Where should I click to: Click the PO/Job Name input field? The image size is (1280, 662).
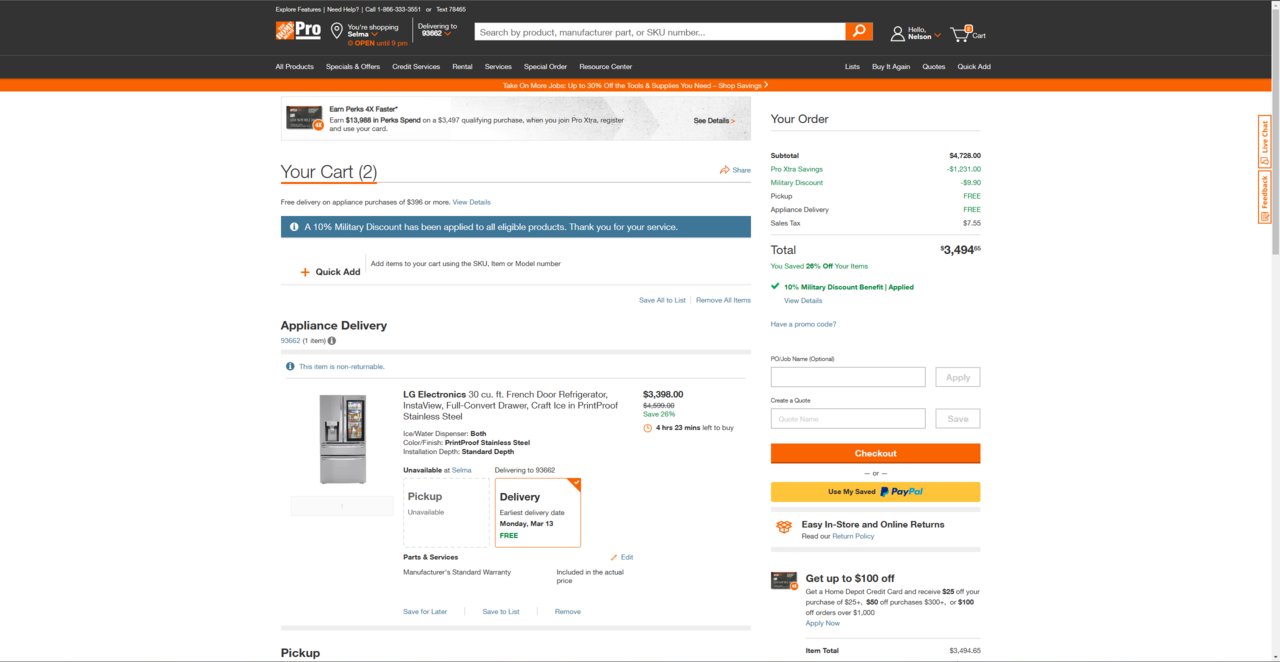point(848,377)
